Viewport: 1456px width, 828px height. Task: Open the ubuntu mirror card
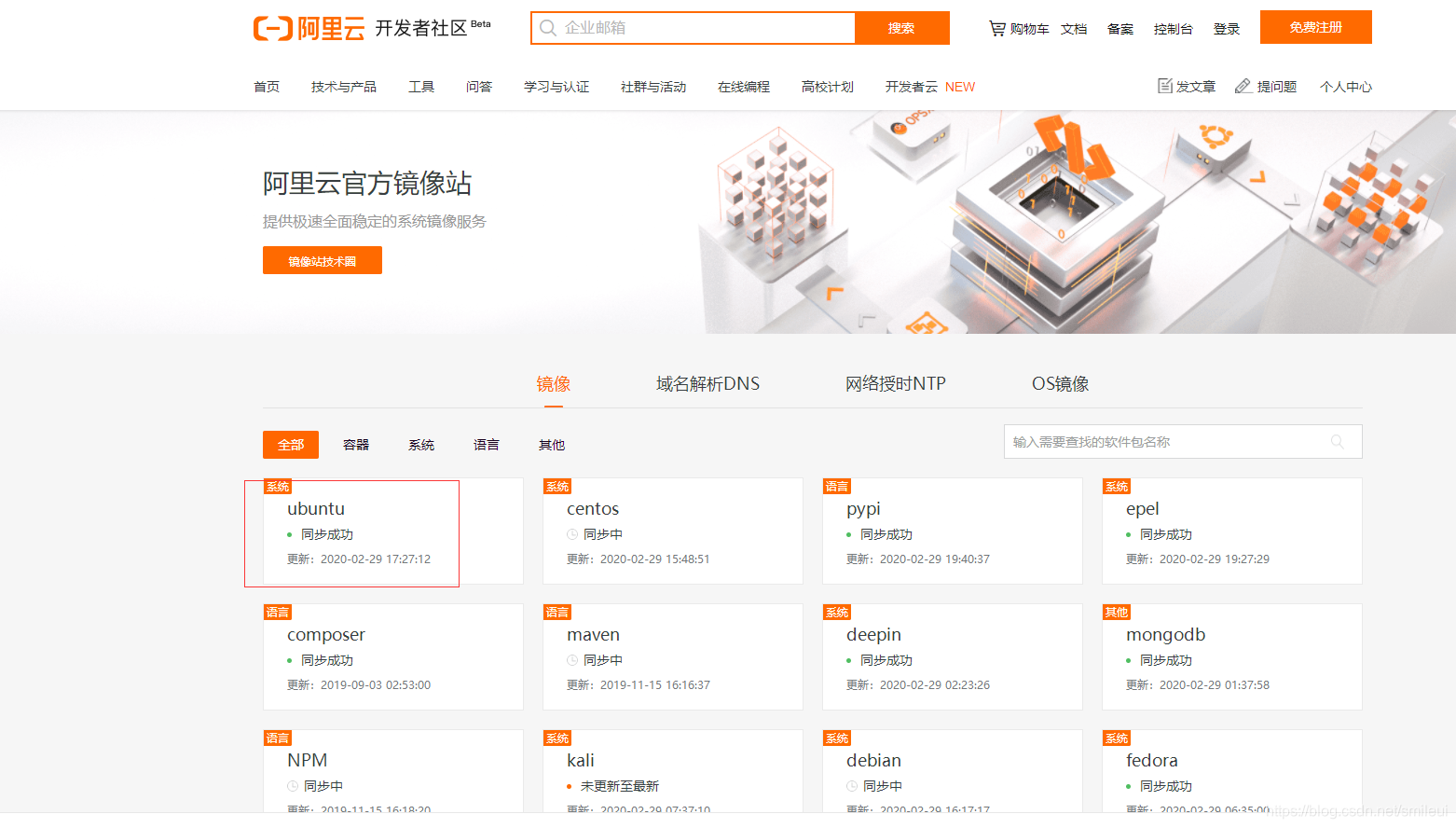393,531
